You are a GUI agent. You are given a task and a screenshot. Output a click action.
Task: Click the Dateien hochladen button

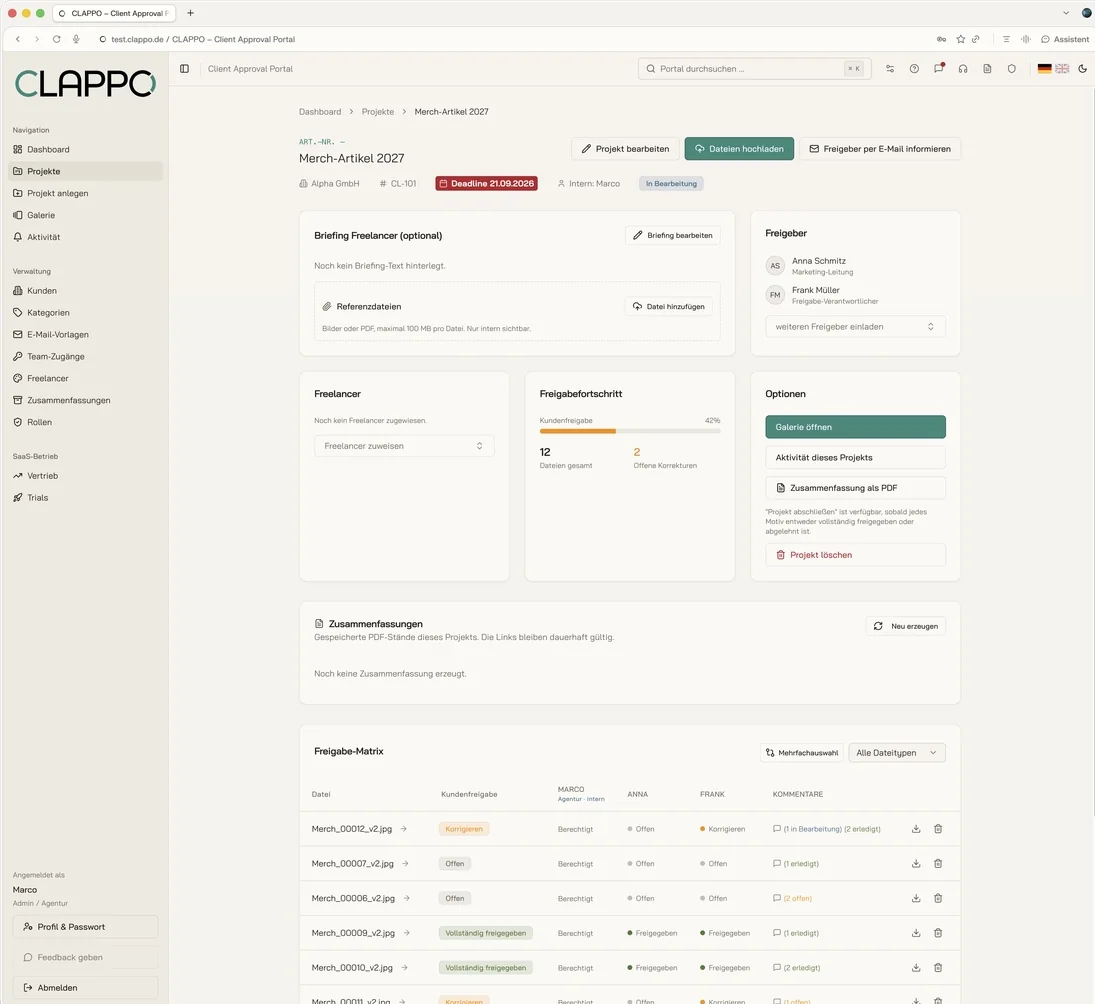pyautogui.click(x=739, y=149)
